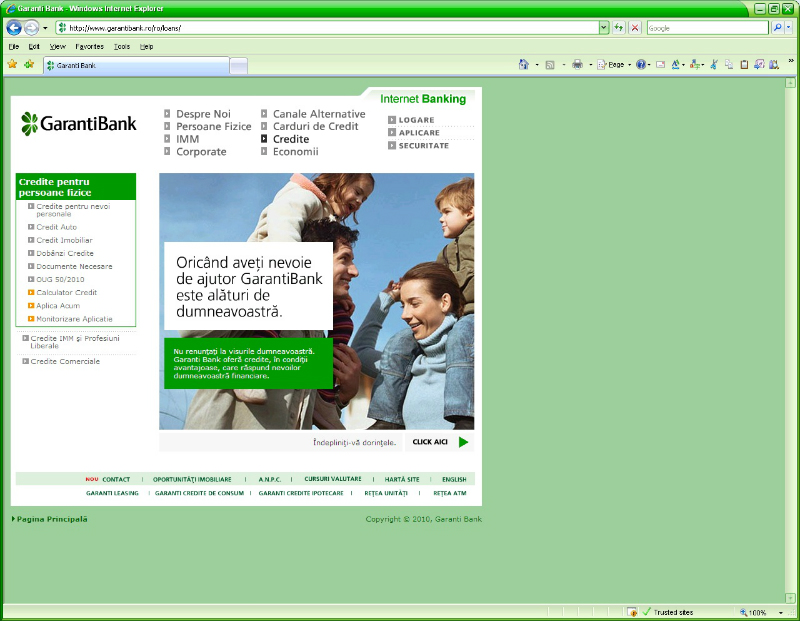Open the Persoane Fizice navigation link
This screenshot has height=621, width=800.
click(x=213, y=127)
